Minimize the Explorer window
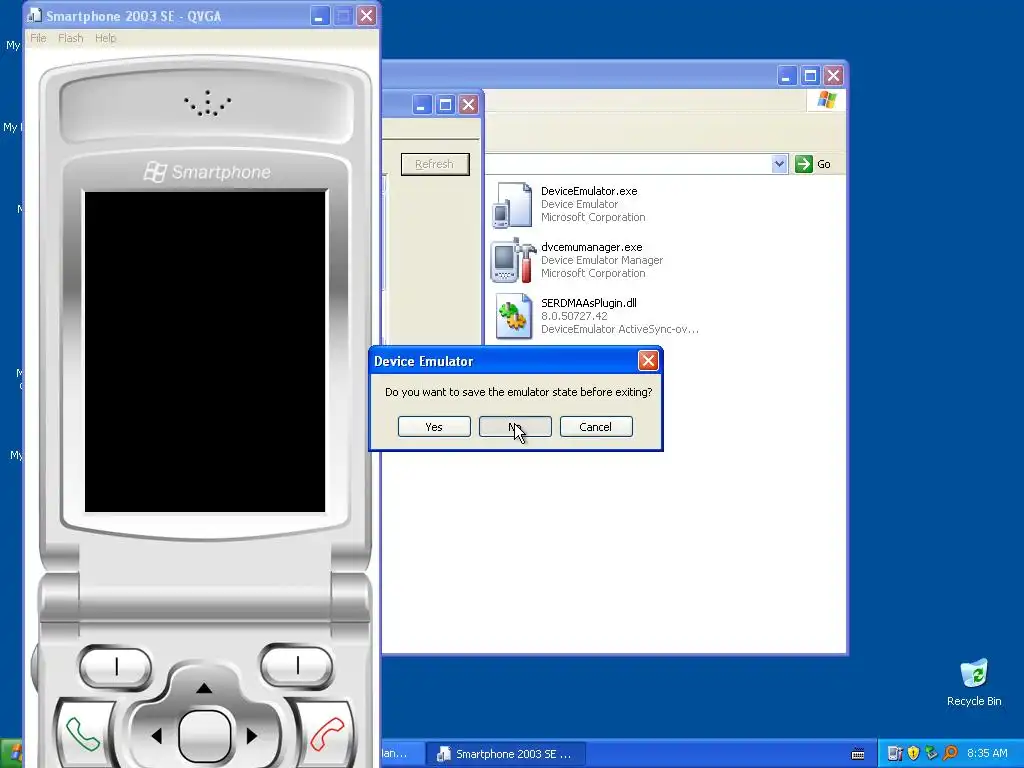The height and width of the screenshot is (768, 1024). click(x=786, y=76)
